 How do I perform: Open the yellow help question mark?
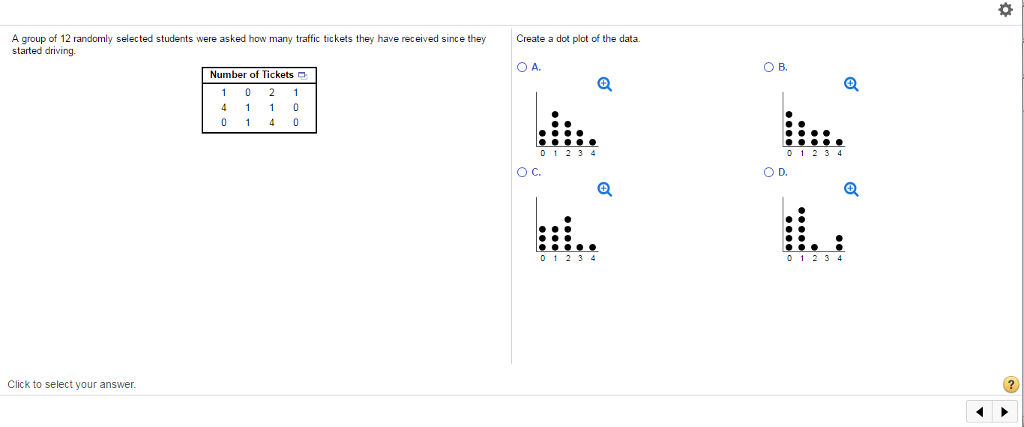(x=1010, y=384)
